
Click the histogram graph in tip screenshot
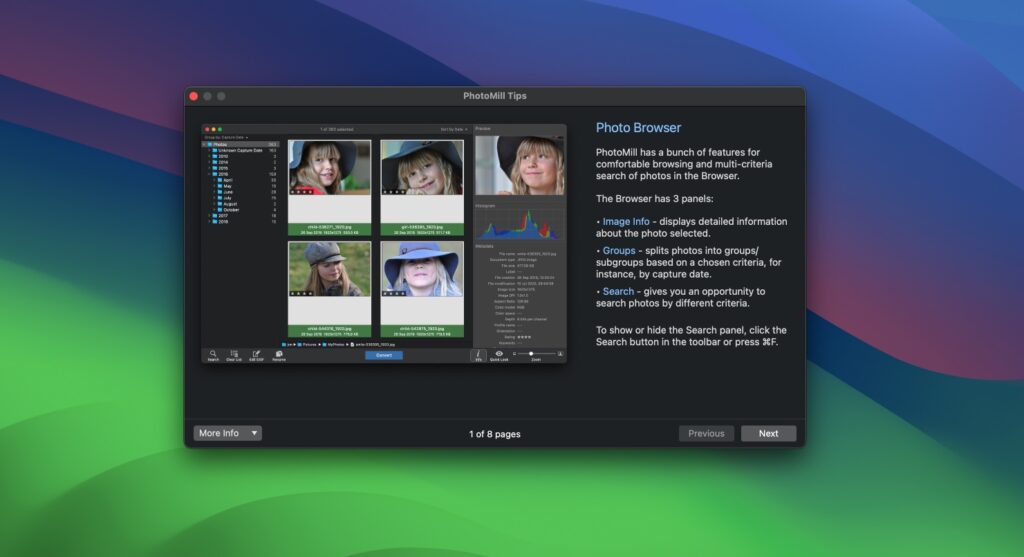tap(519, 224)
